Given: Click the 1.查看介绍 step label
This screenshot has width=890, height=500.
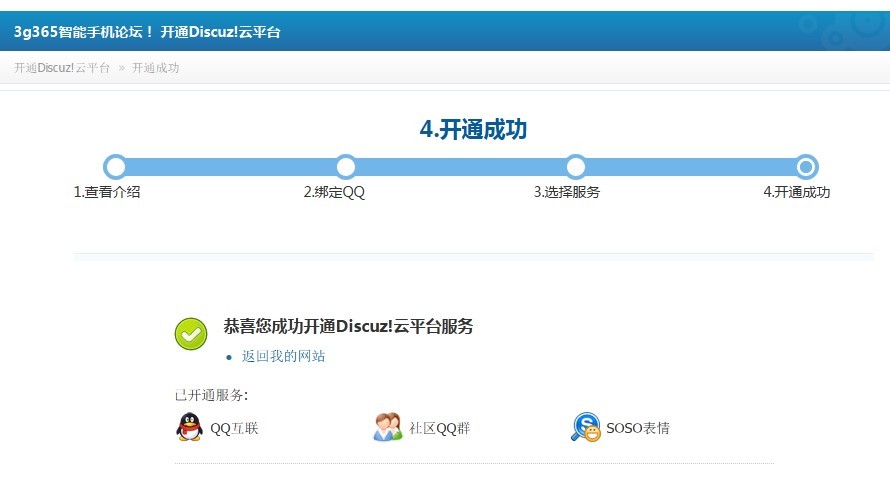Looking at the screenshot, I should pyautogui.click(x=107, y=192).
